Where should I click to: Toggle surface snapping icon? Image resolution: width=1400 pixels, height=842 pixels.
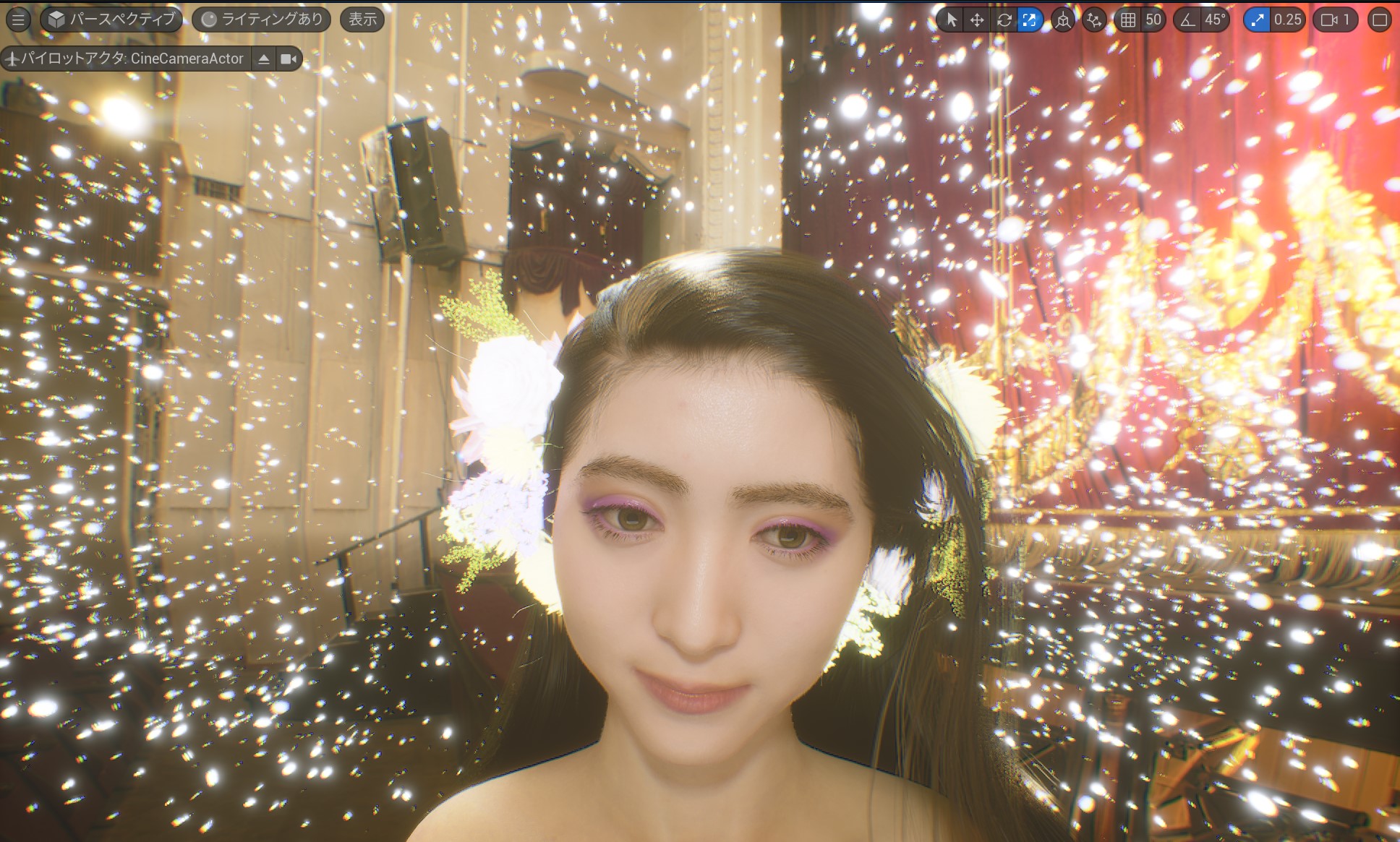[x=1094, y=20]
